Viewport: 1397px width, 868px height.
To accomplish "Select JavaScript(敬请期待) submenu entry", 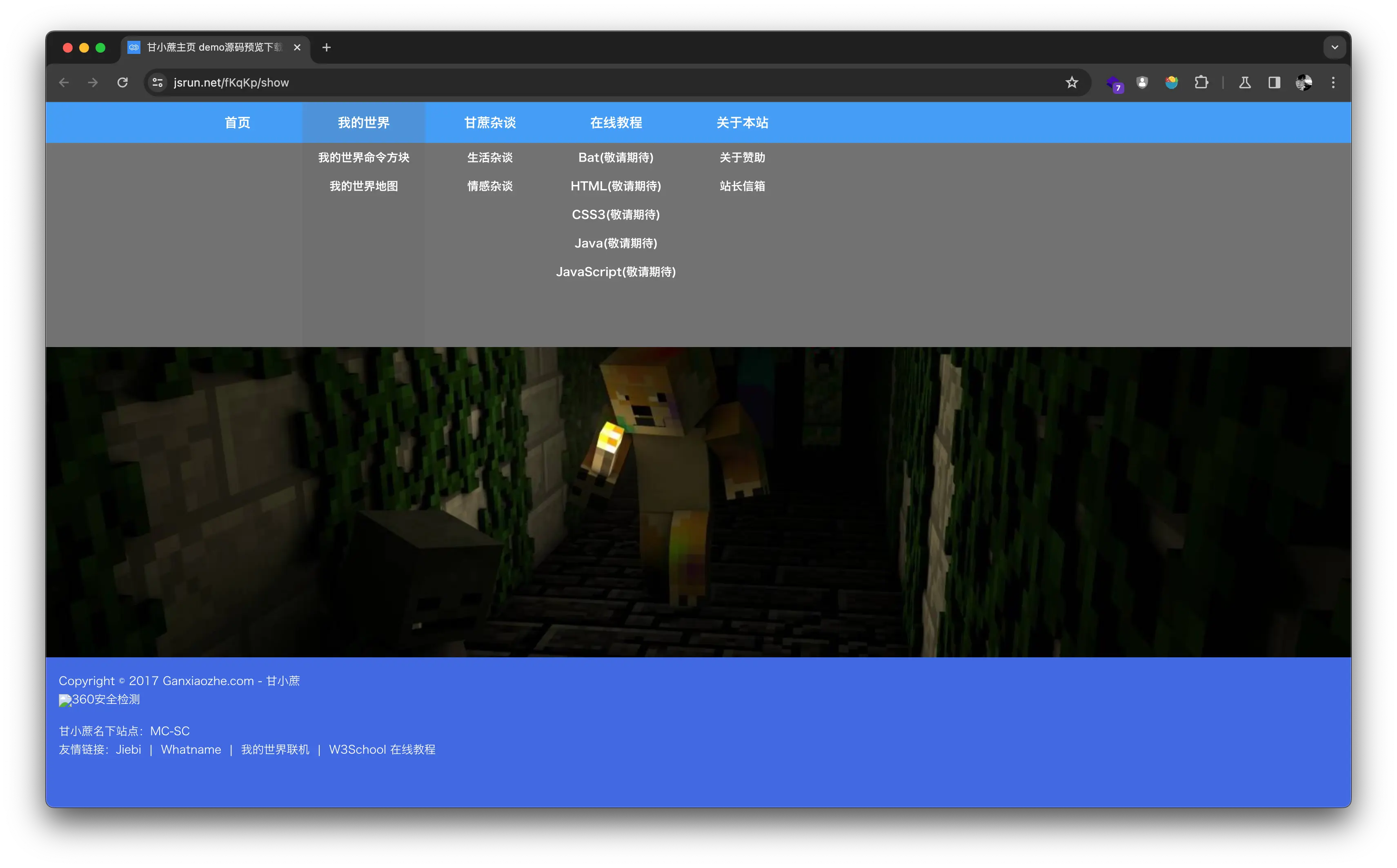I will click(616, 272).
